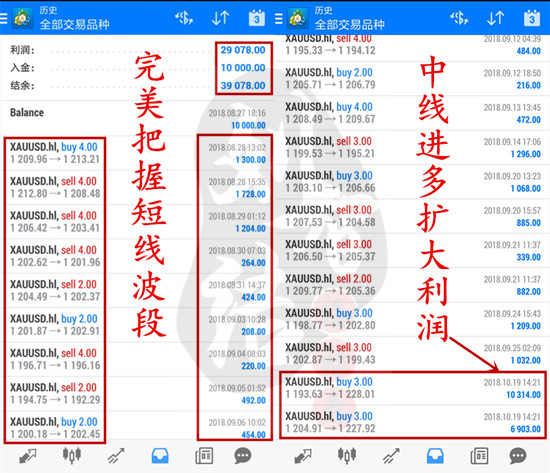
Task: Open trade buy 3.00 at 1 203.10
Action: (x=412, y=182)
